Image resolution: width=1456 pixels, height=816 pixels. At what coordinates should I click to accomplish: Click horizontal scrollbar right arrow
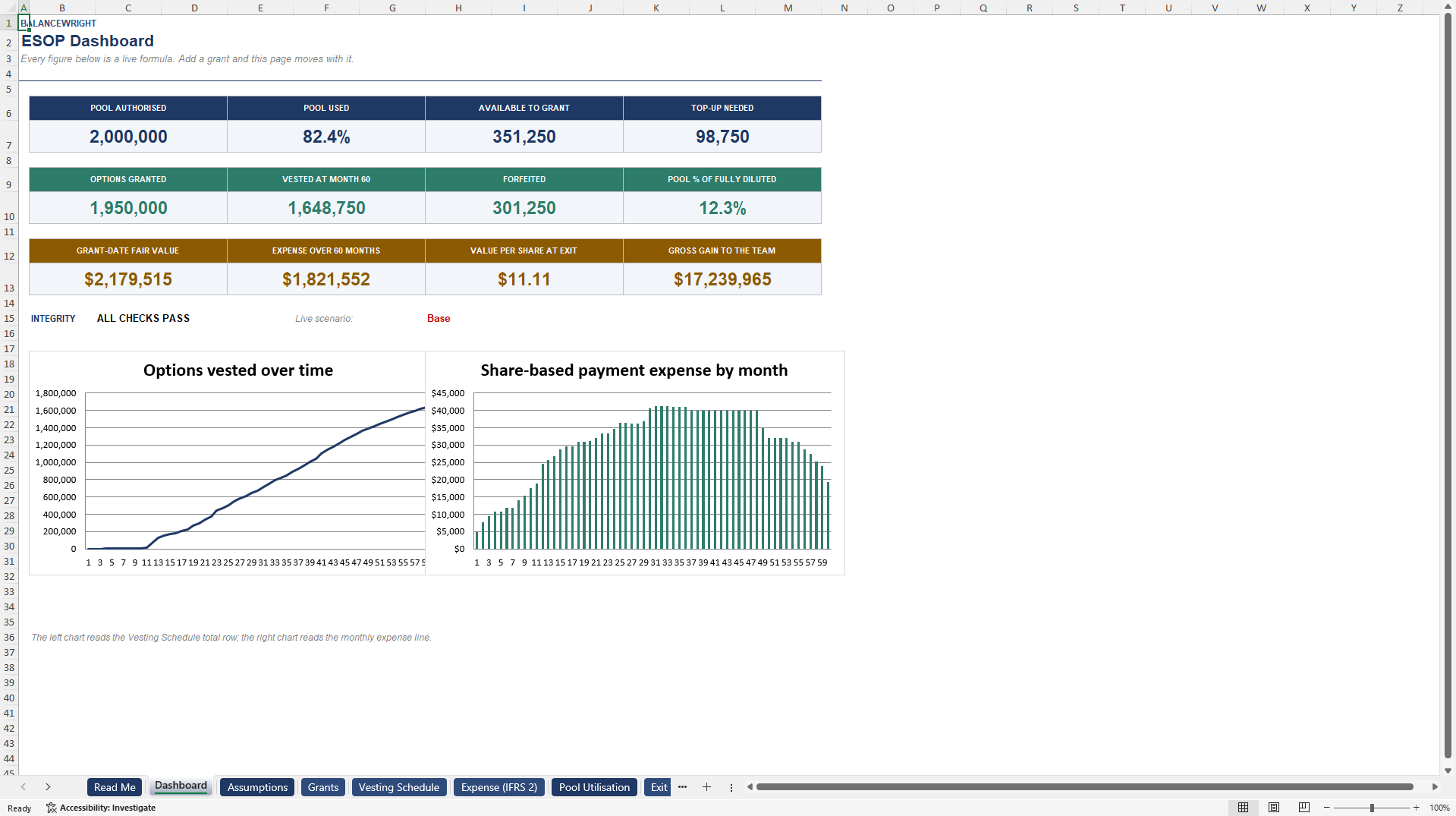click(x=1435, y=787)
